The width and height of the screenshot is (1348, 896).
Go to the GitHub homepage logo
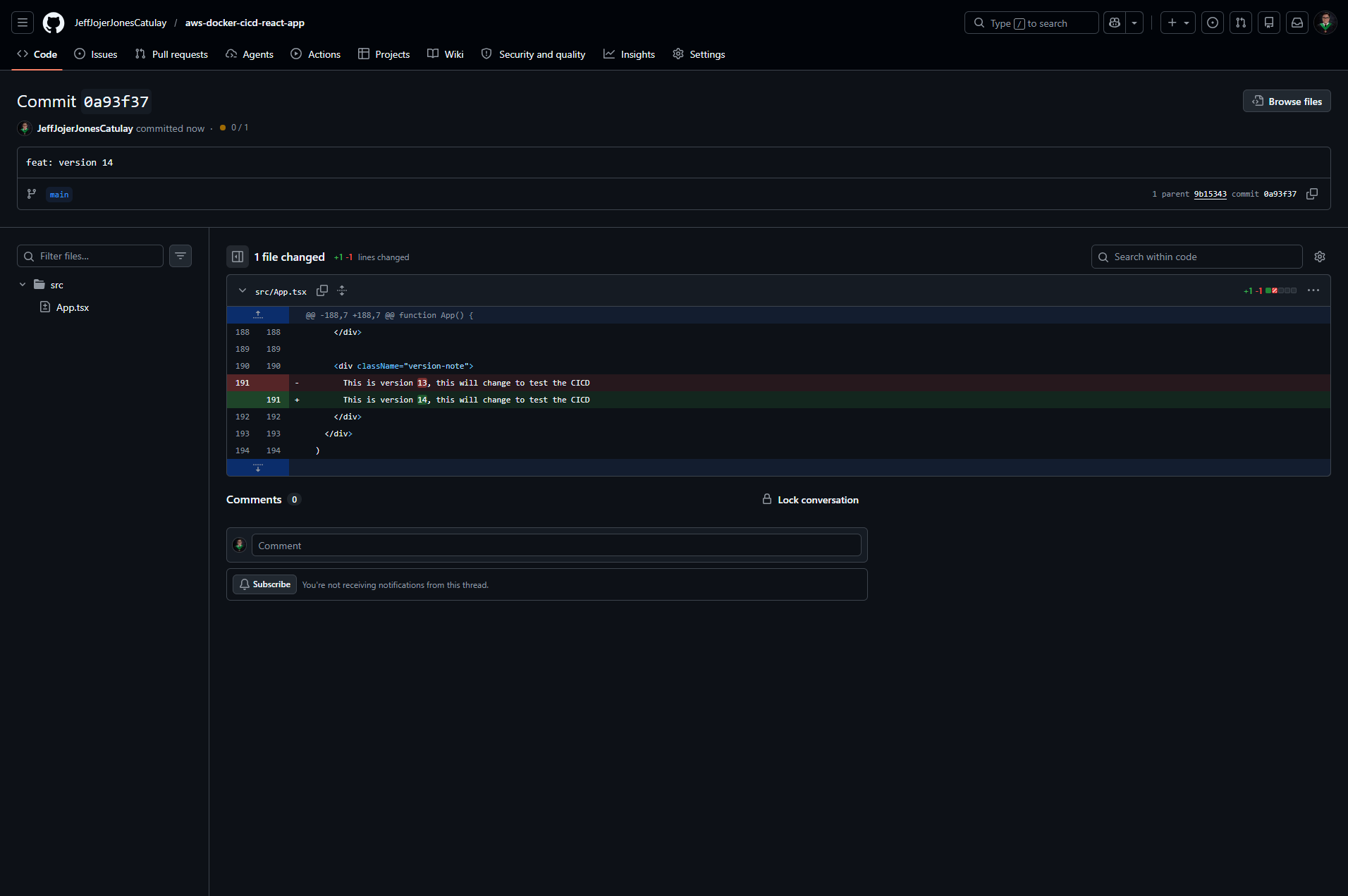click(54, 23)
